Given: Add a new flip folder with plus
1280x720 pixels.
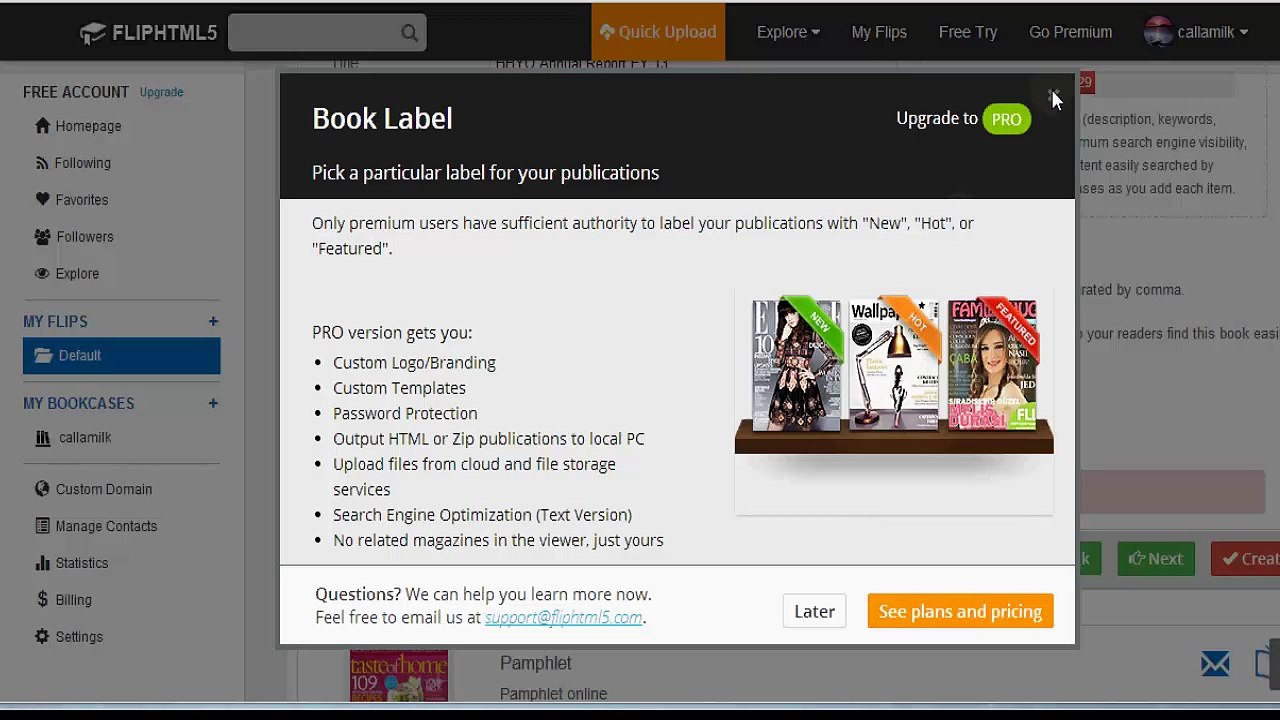Looking at the screenshot, I should (x=213, y=321).
